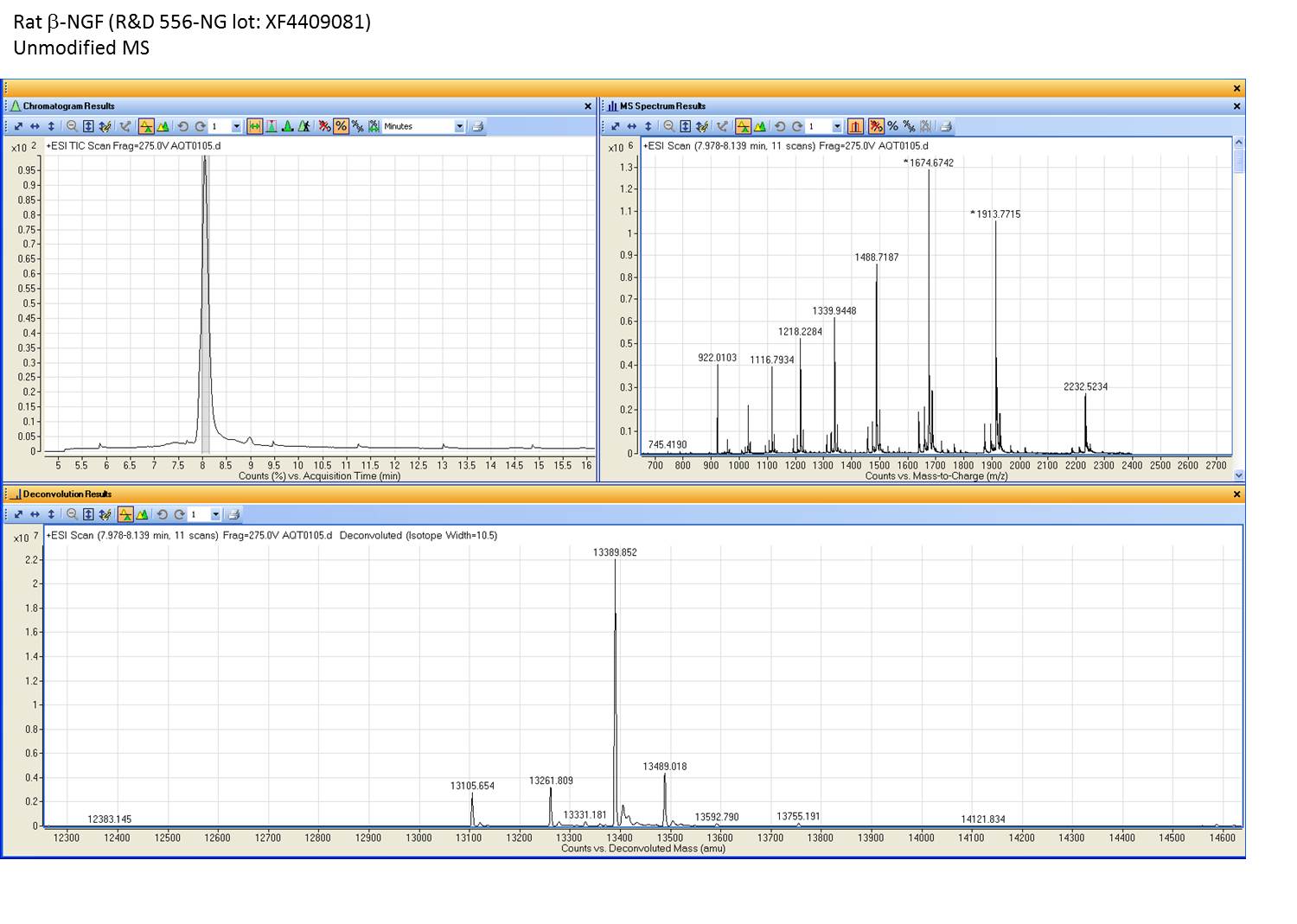Close the MS Spectrum Results panel

tap(1236, 106)
